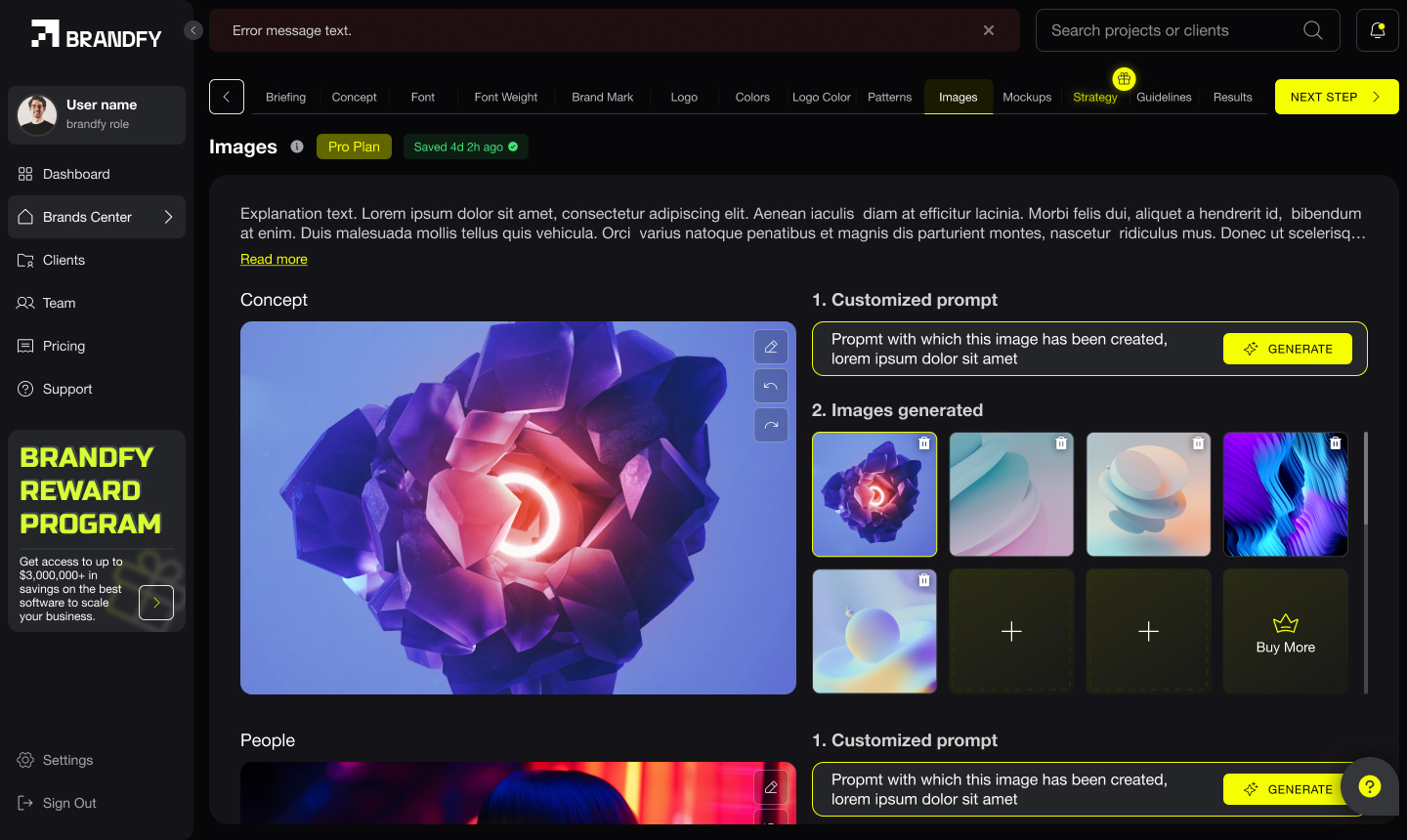Open the Mockups tab

1027,97
